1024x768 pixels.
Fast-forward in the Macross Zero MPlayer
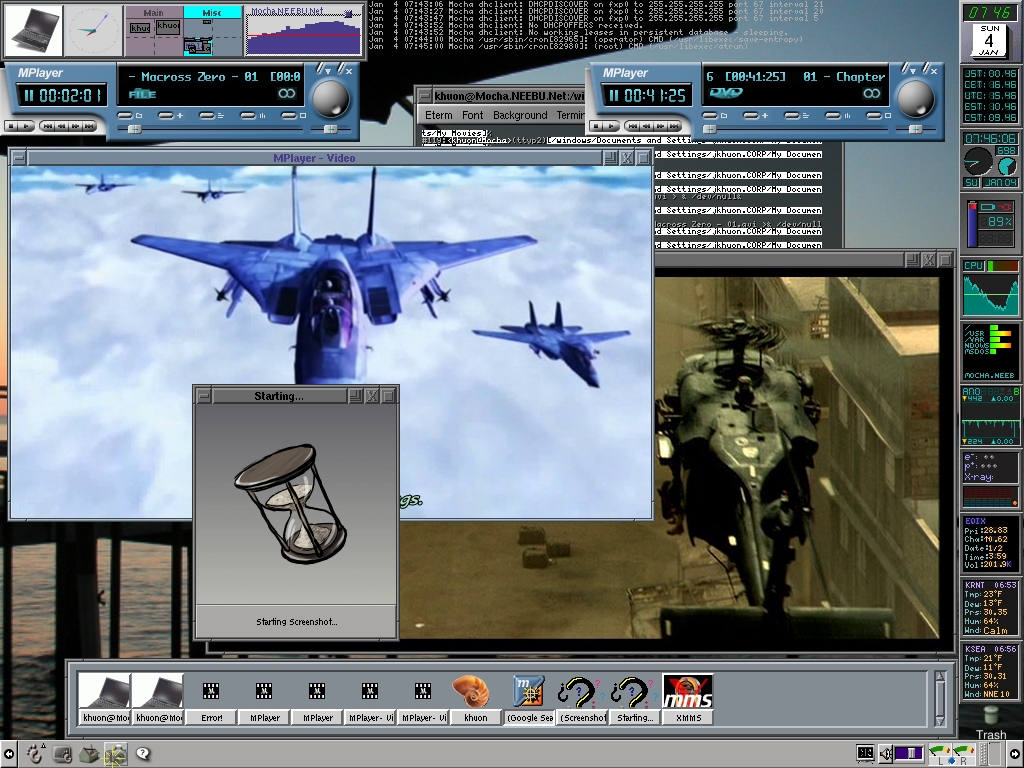[75, 126]
